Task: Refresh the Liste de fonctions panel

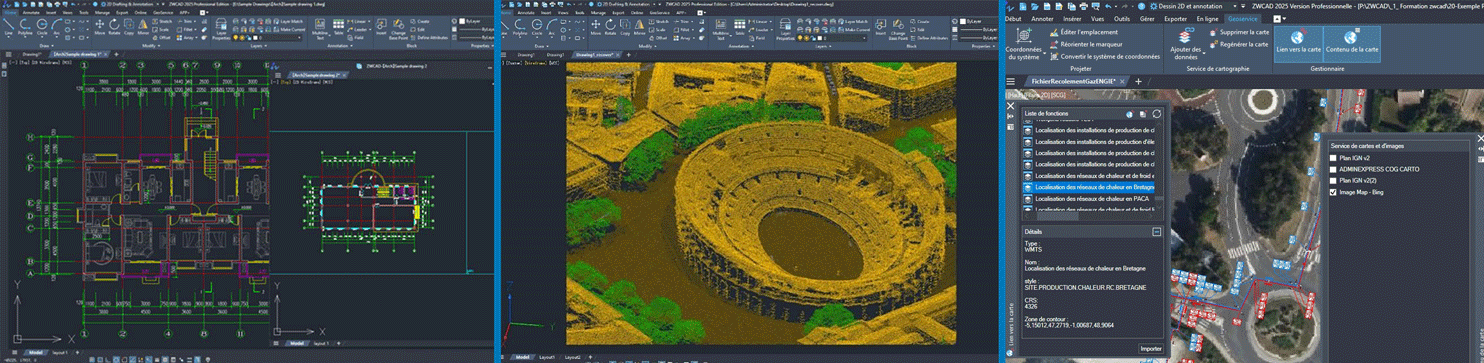Action: click(1156, 114)
